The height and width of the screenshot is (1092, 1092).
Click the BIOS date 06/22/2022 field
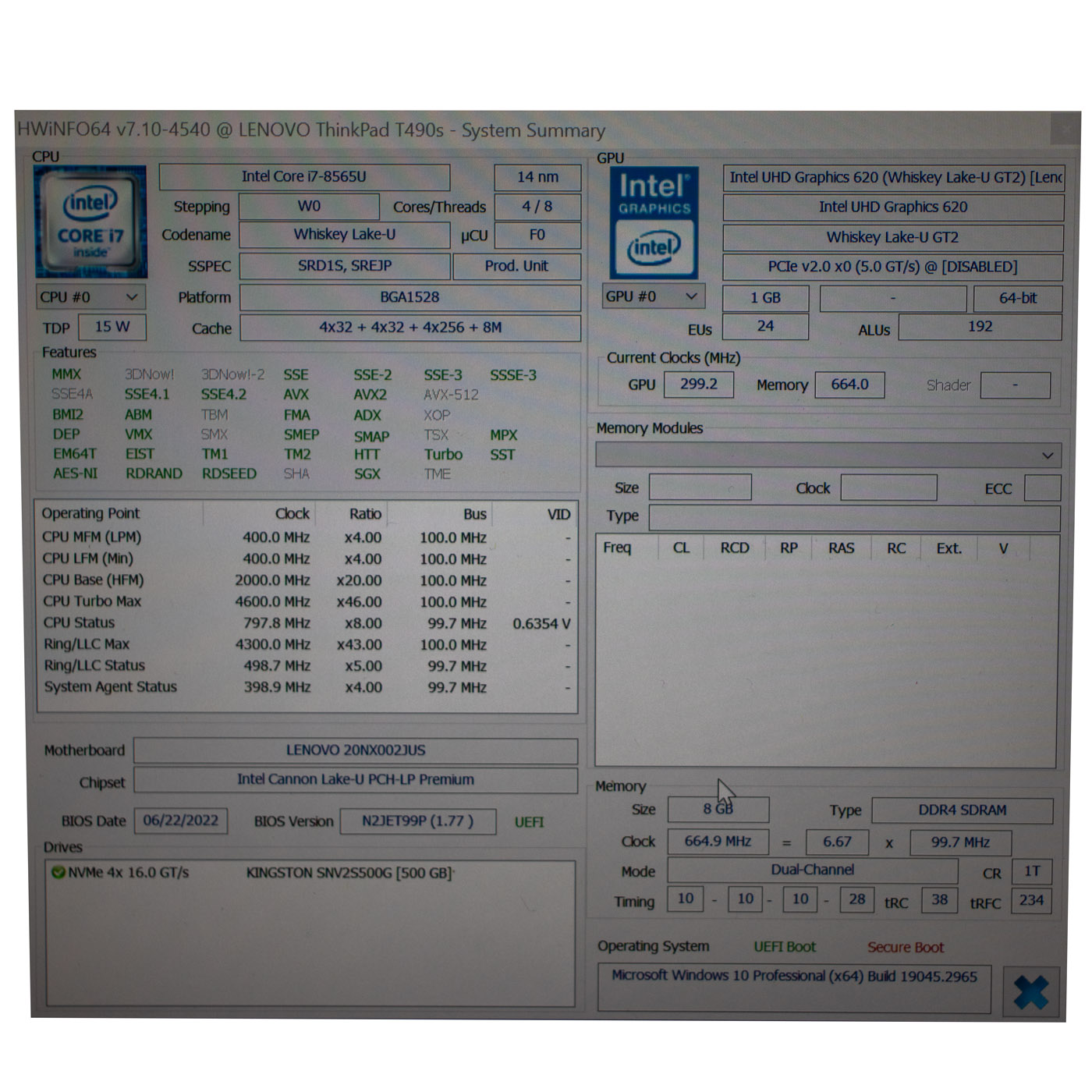tap(181, 821)
